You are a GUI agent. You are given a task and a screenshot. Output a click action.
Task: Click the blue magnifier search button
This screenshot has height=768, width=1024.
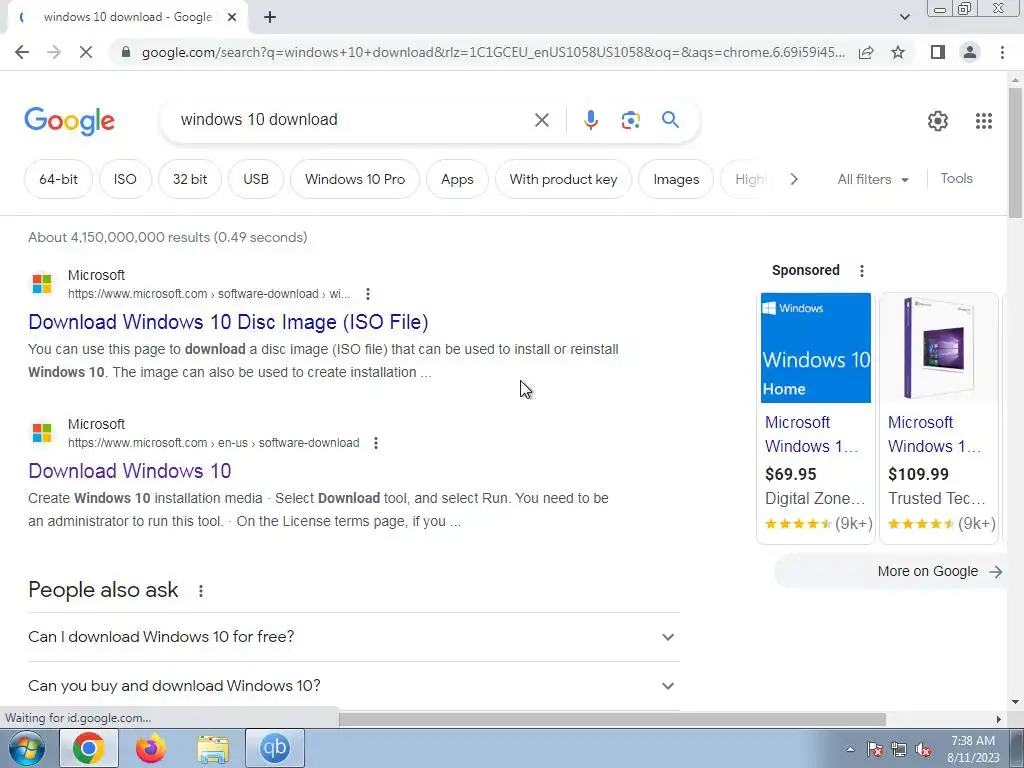[670, 120]
